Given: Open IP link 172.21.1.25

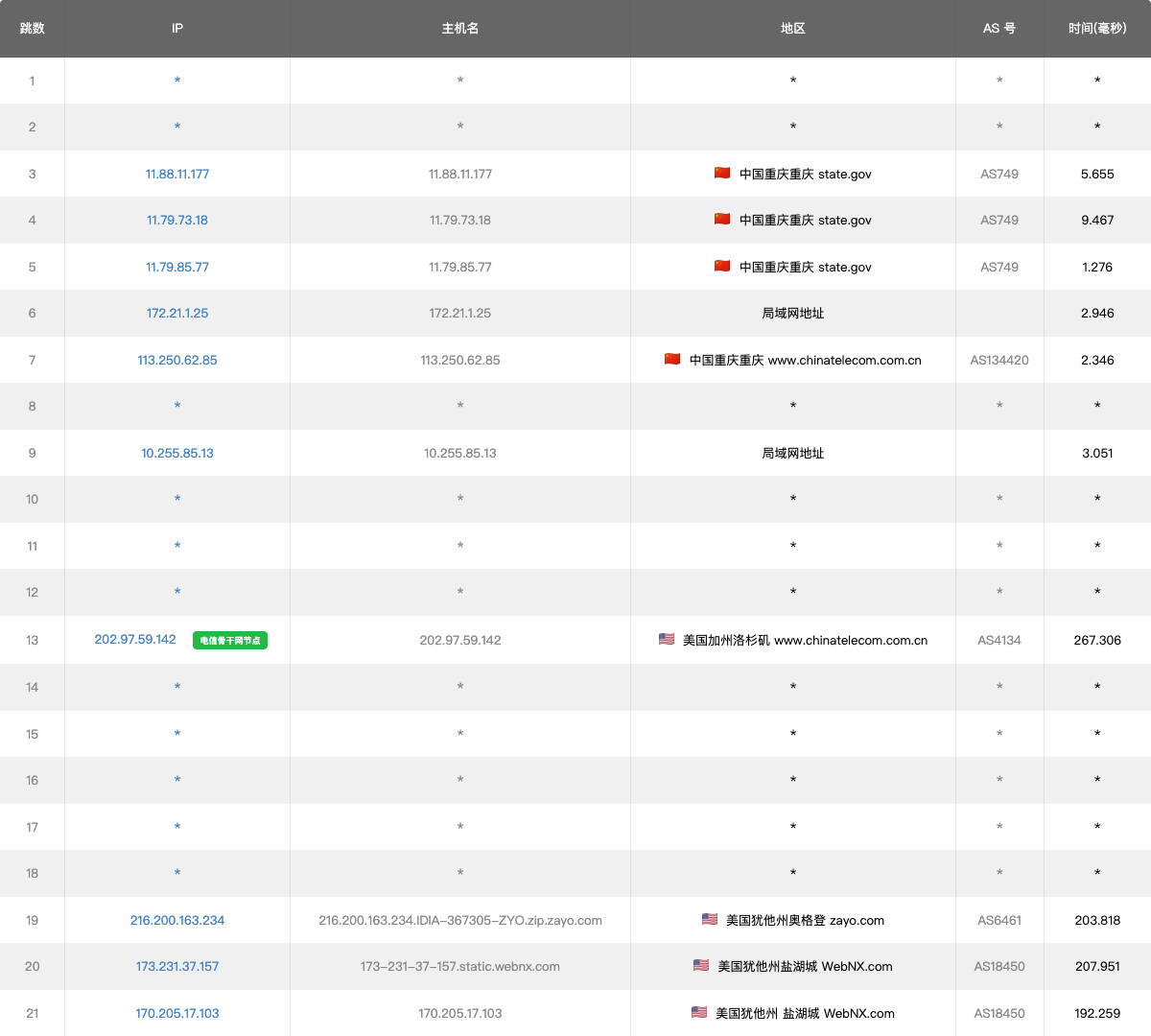Looking at the screenshot, I should 177,313.
